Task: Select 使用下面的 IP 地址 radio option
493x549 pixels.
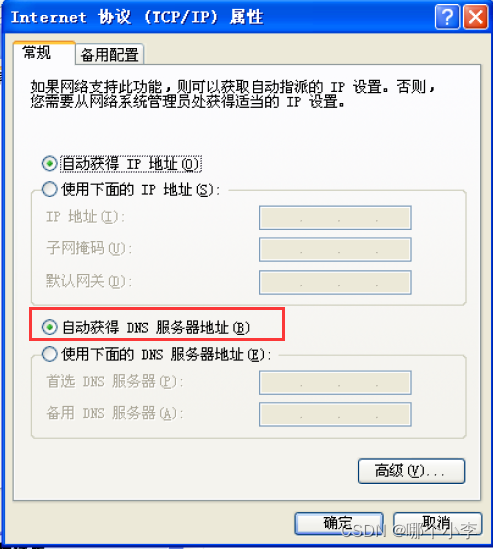Action: 49,189
